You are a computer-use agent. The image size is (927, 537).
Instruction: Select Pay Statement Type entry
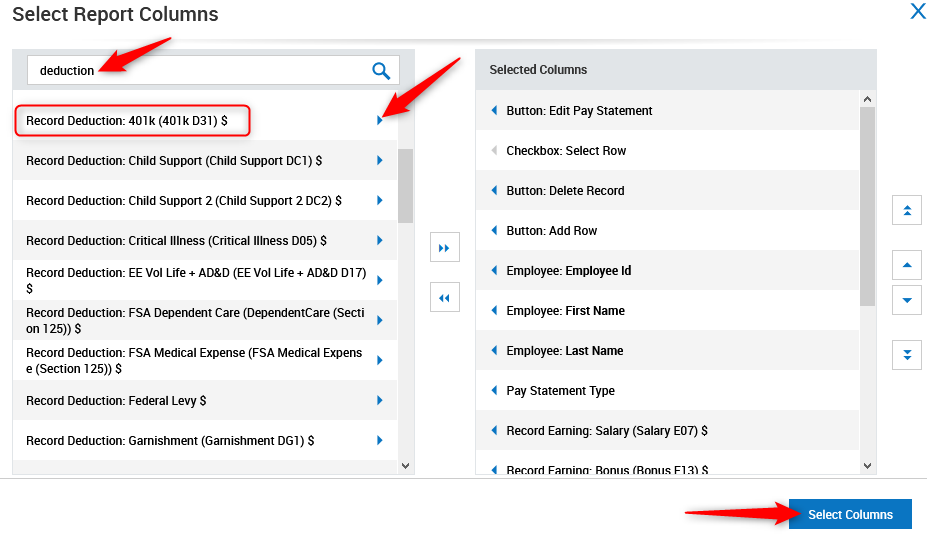[x=667, y=390]
